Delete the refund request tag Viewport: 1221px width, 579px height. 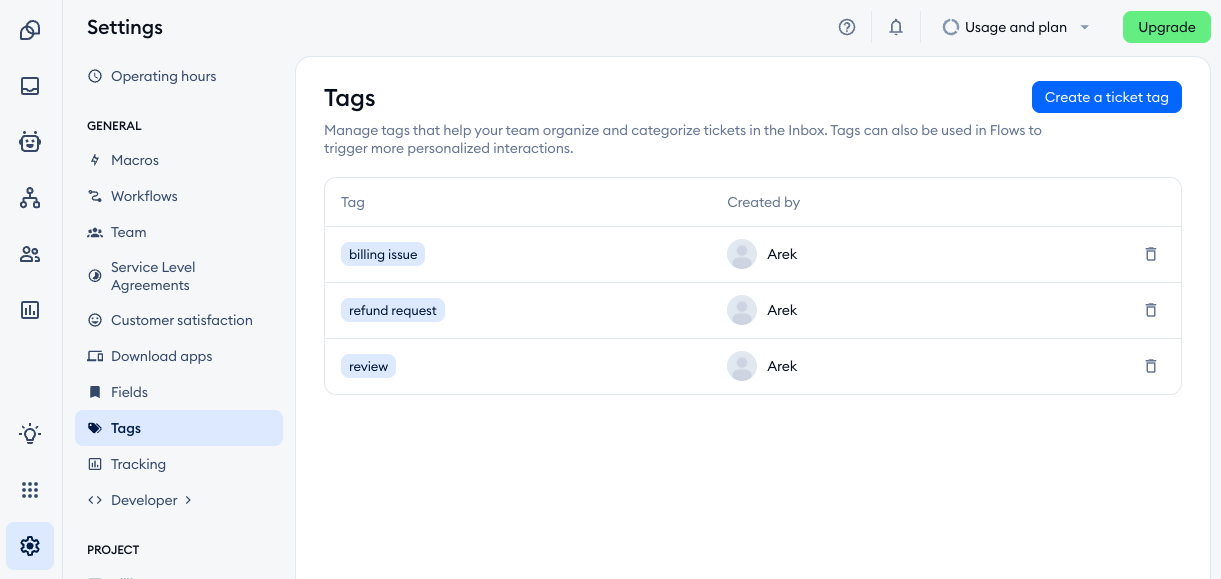(1150, 310)
